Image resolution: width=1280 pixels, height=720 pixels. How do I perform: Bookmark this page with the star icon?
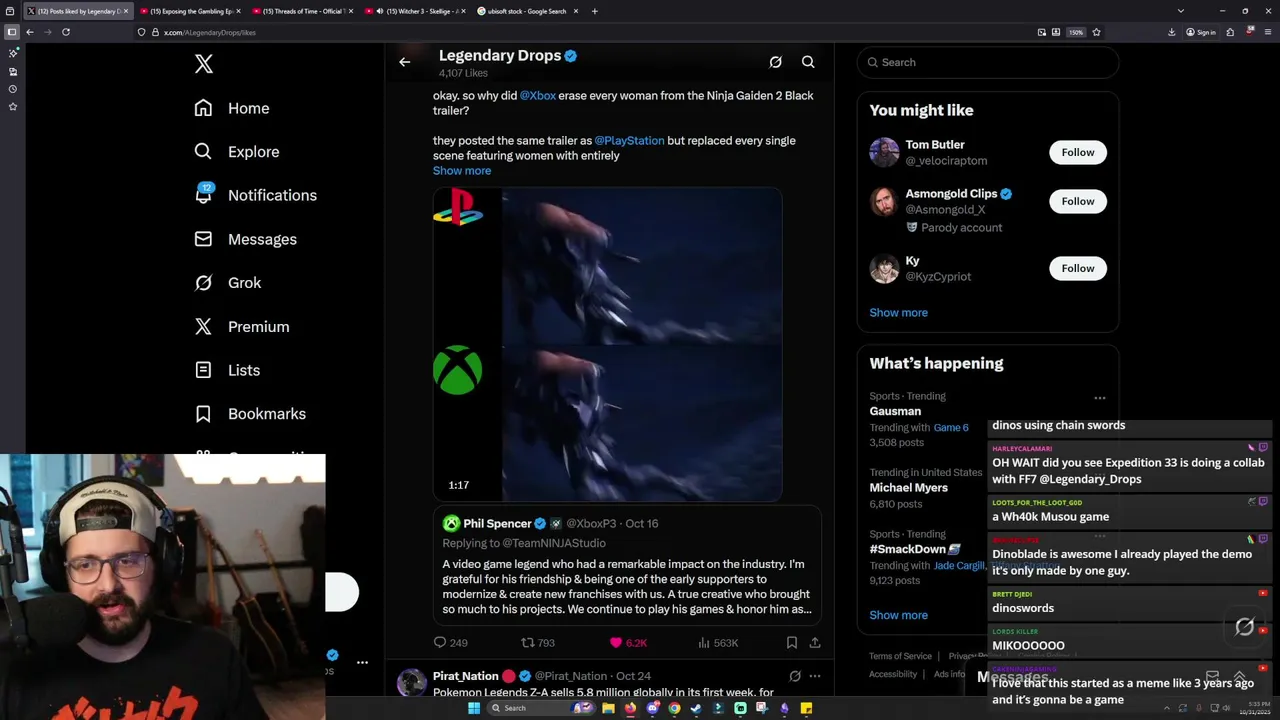[1096, 32]
